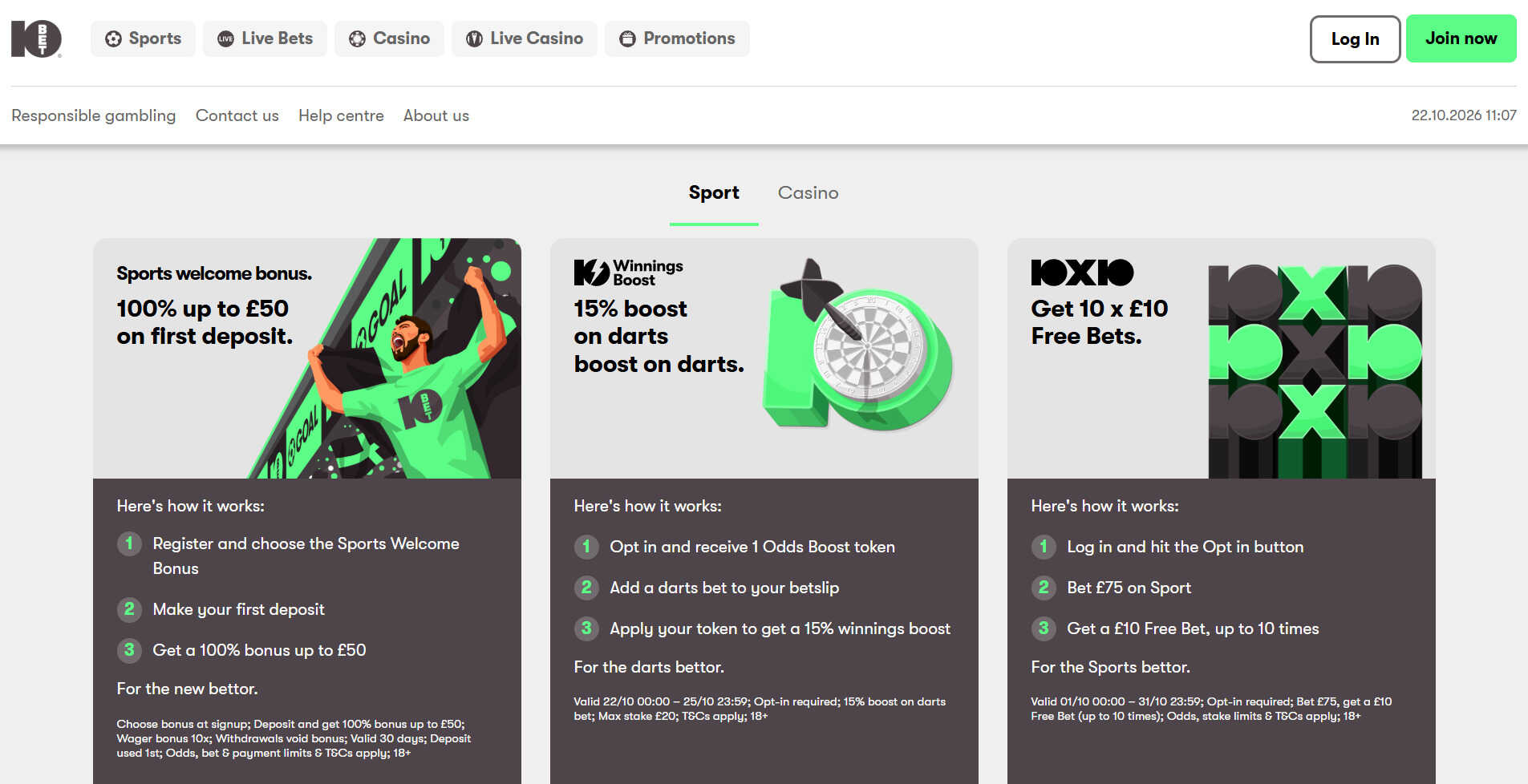Open the Promotions page

pyautogui.click(x=677, y=38)
